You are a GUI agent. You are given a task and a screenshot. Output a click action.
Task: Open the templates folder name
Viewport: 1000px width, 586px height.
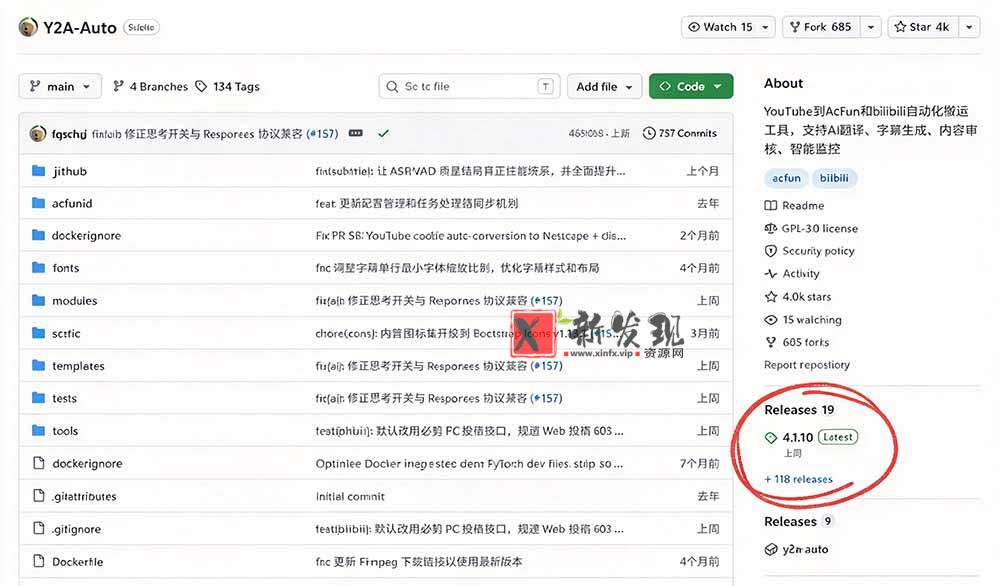78,365
